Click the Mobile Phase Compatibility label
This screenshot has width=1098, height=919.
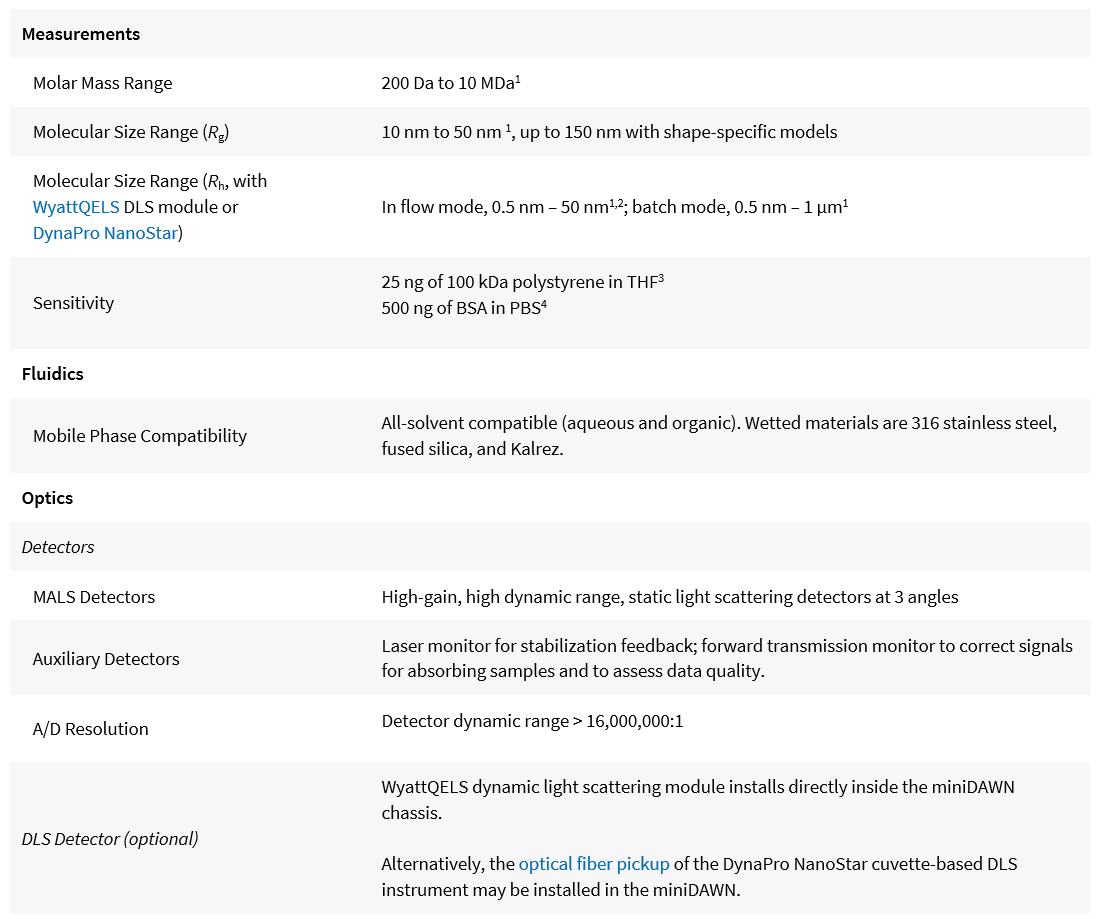pyautogui.click(x=139, y=436)
